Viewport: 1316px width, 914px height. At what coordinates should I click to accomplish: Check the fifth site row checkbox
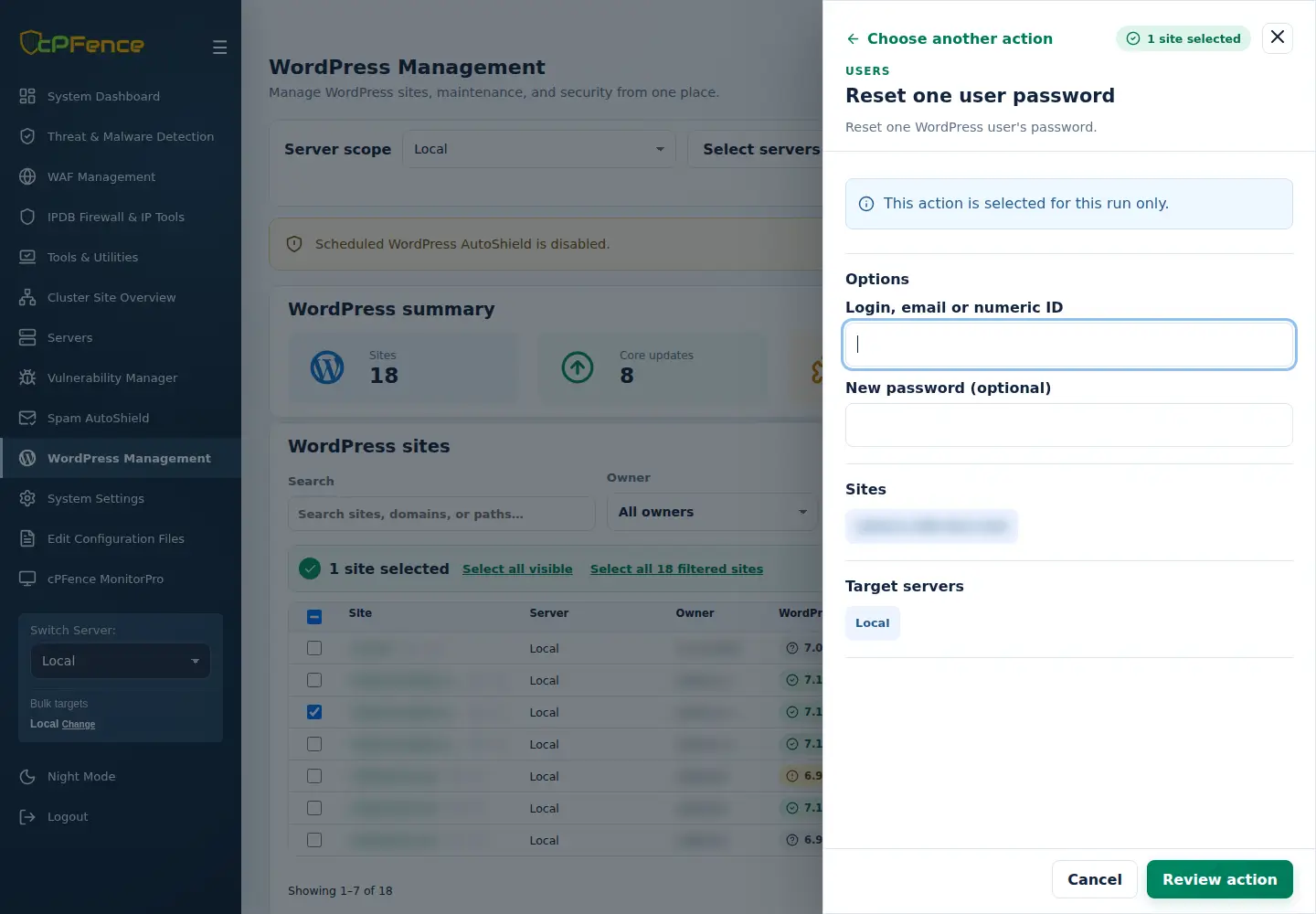click(314, 776)
